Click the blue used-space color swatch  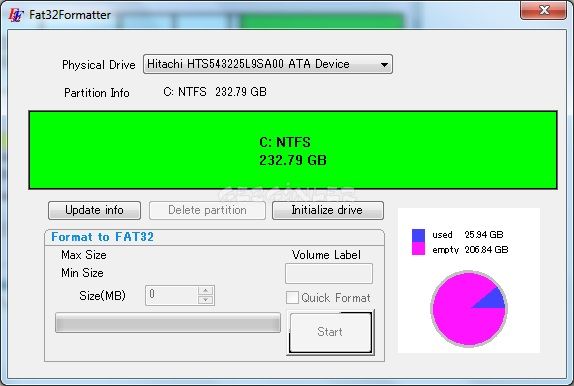click(418, 235)
